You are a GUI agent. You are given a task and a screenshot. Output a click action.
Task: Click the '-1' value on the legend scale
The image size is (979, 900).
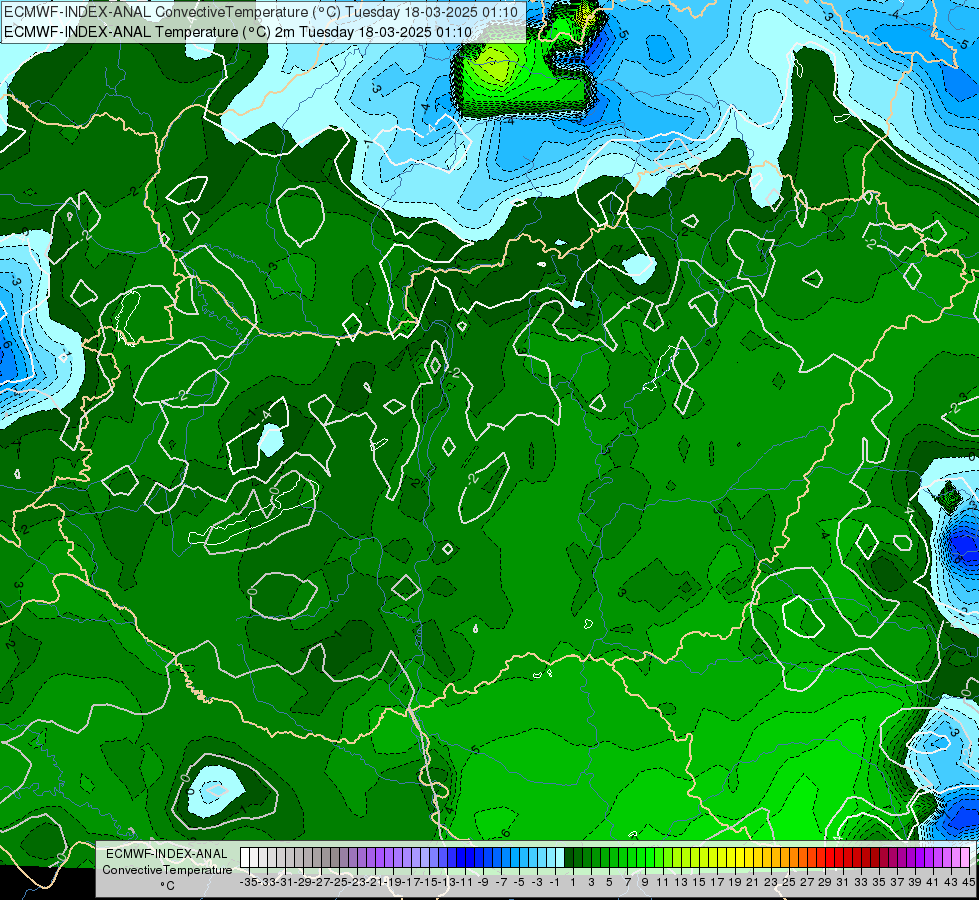click(555, 882)
